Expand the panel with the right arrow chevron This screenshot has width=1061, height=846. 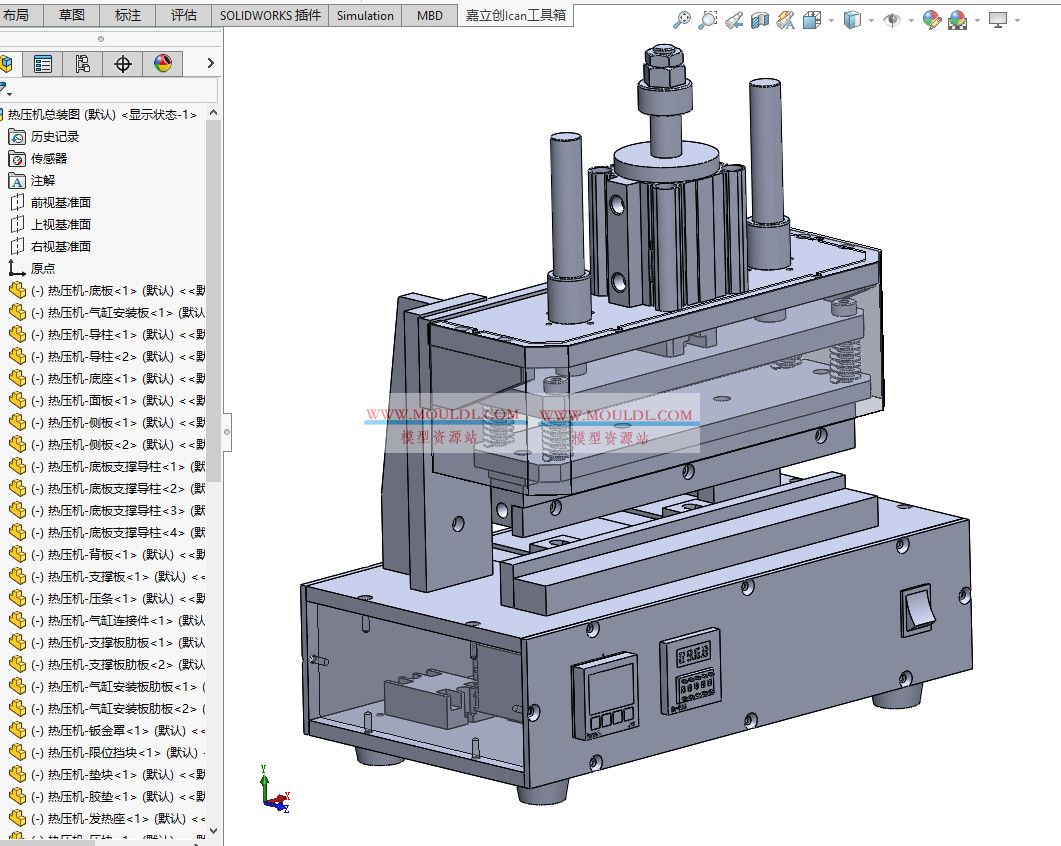tap(210, 64)
